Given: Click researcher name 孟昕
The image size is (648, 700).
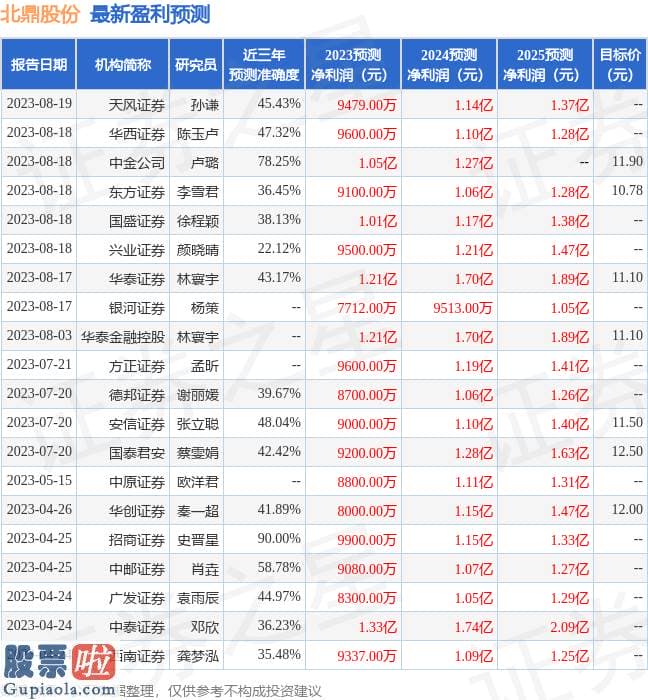Looking at the screenshot, I should click(x=205, y=366).
